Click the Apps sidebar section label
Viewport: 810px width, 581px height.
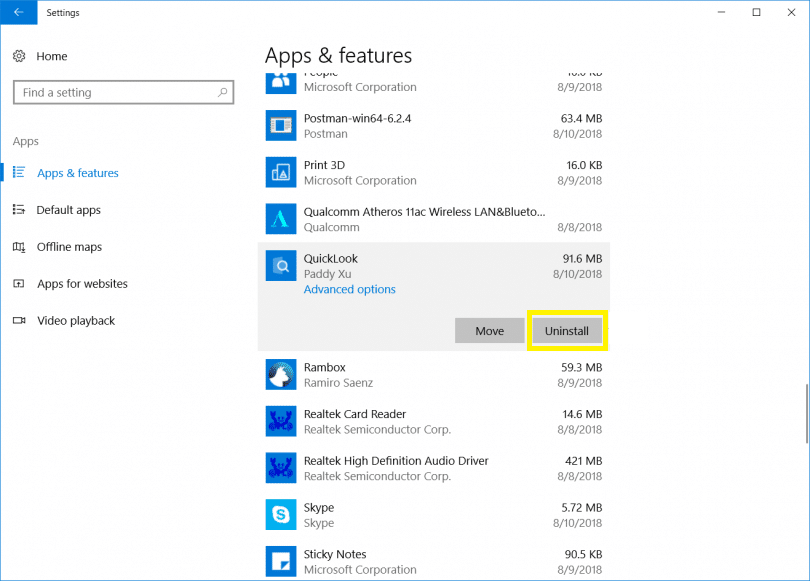(26, 142)
